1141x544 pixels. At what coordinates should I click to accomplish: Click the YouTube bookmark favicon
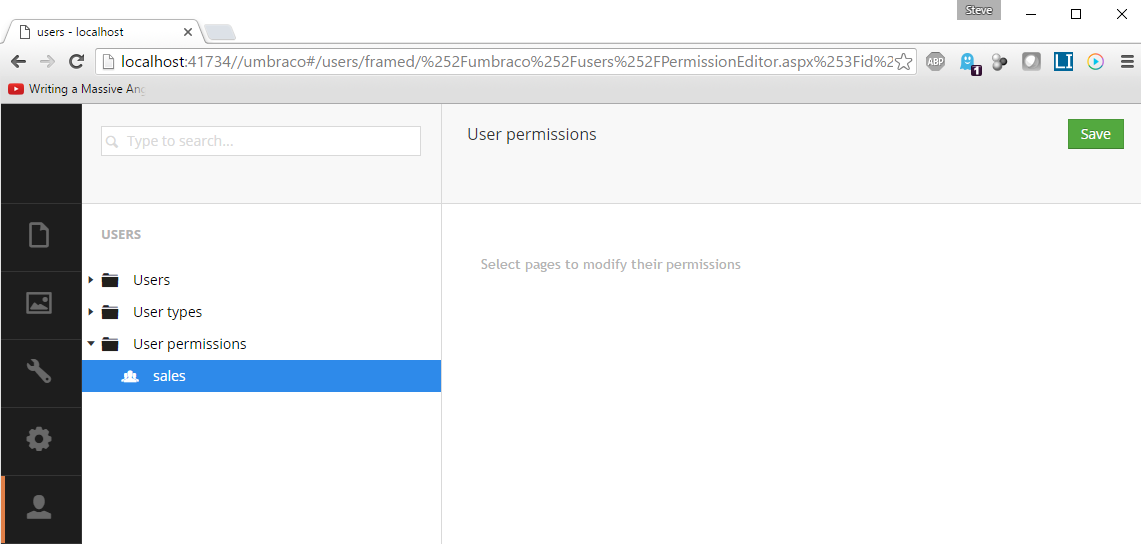(x=16, y=89)
